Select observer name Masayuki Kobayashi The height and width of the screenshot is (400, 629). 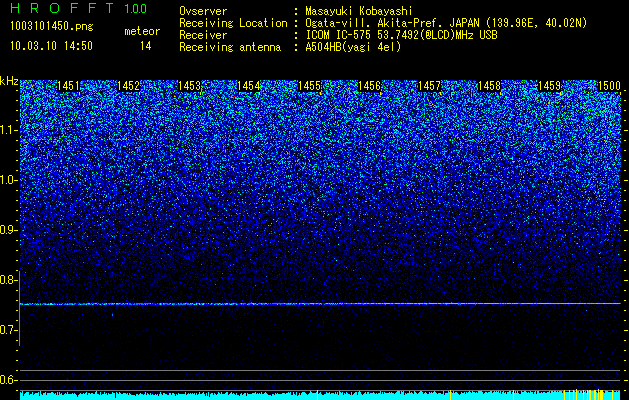[x=359, y=11]
